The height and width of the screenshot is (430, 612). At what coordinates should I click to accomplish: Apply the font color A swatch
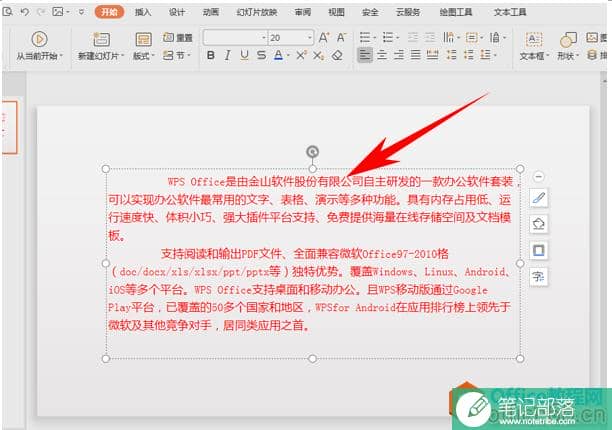278,55
